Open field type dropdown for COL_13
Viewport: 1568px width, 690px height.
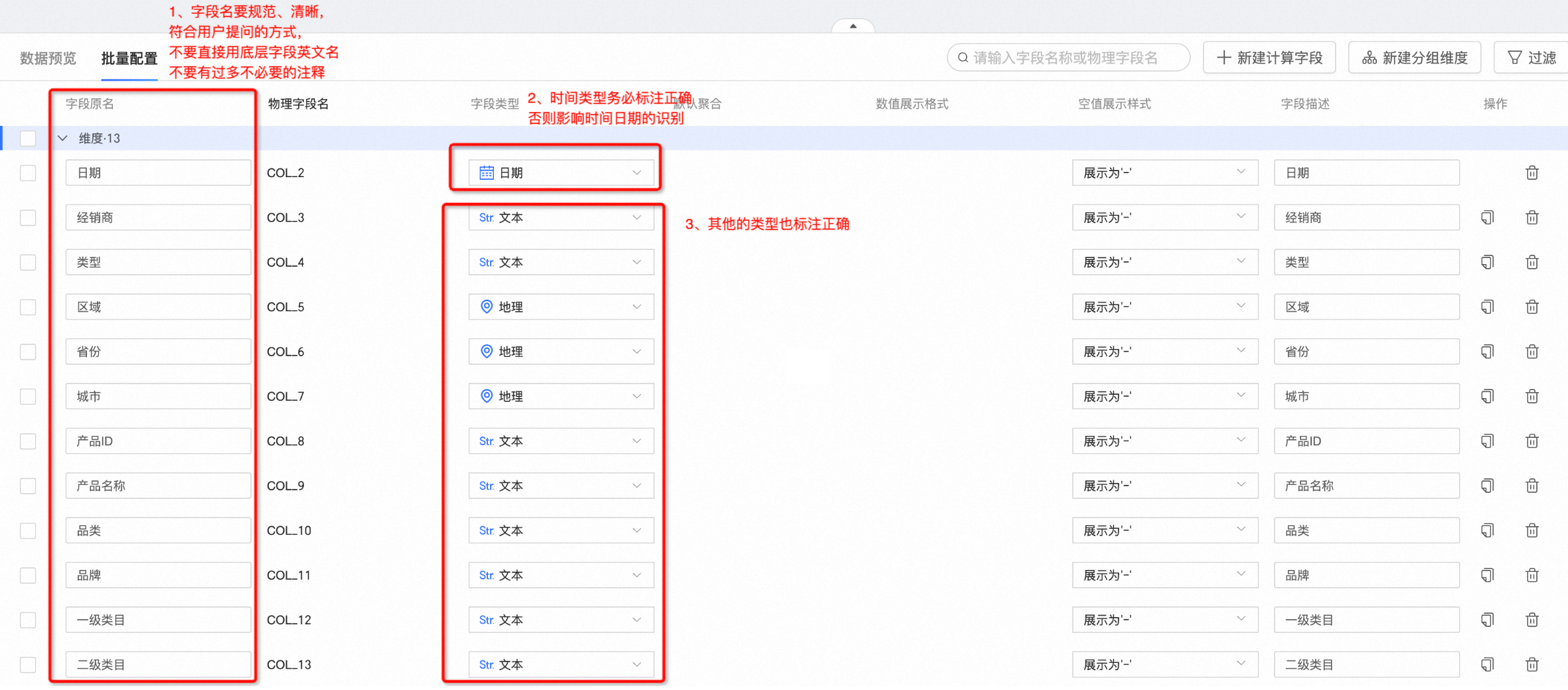click(561, 664)
